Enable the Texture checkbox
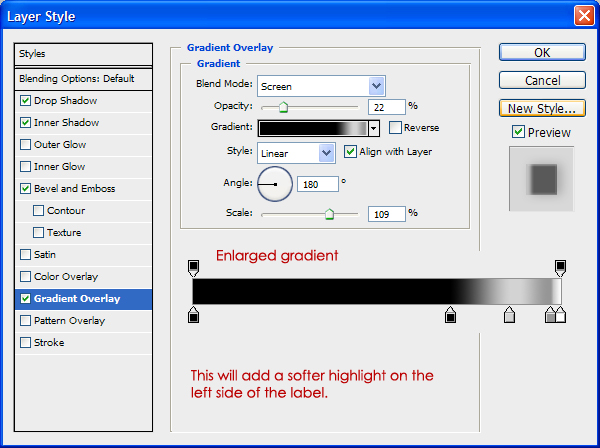 (38, 233)
